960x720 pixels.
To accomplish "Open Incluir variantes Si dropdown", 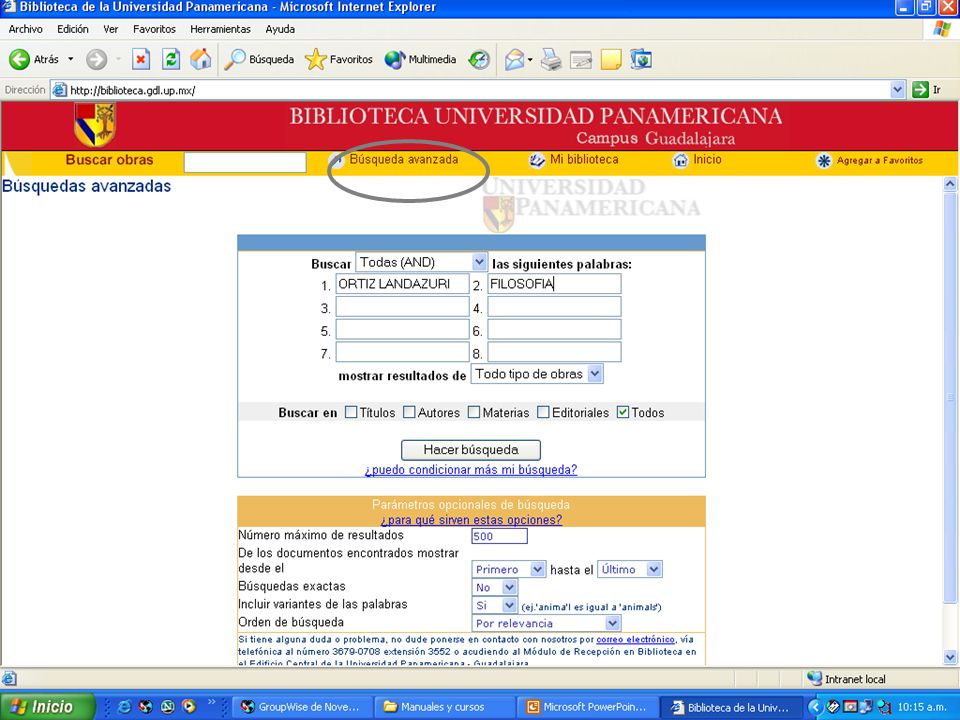I will tap(495, 606).
